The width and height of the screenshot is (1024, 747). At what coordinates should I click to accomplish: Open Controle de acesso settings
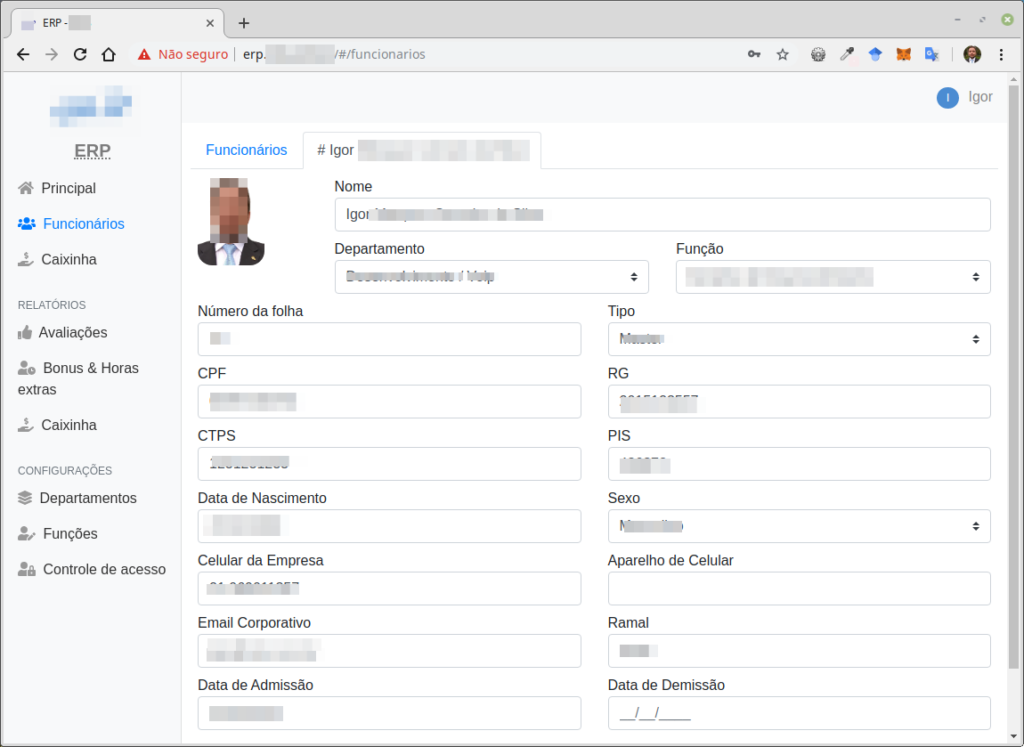[x=104, y=569]
